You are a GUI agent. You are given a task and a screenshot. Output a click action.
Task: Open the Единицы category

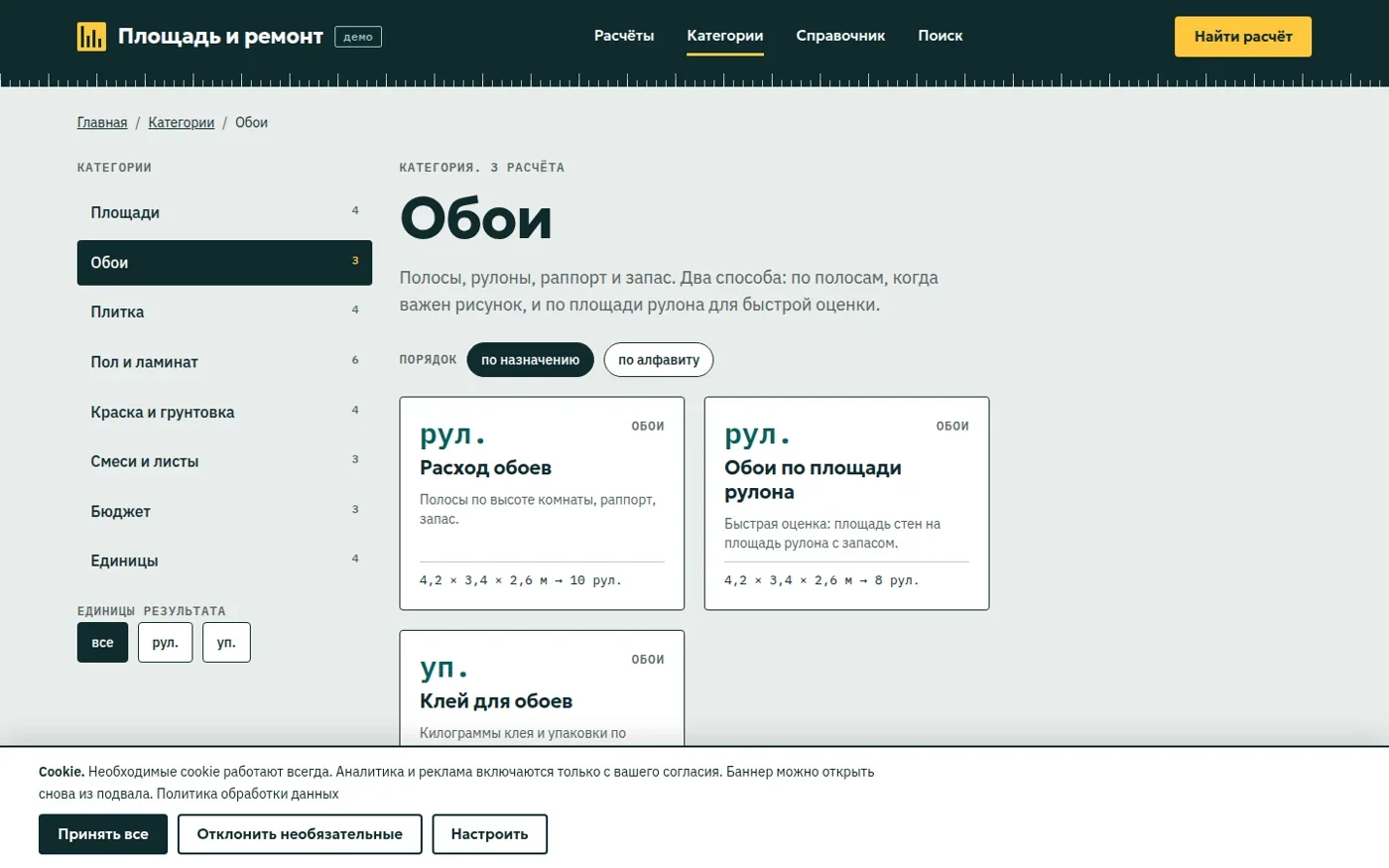tap(224, 560)
